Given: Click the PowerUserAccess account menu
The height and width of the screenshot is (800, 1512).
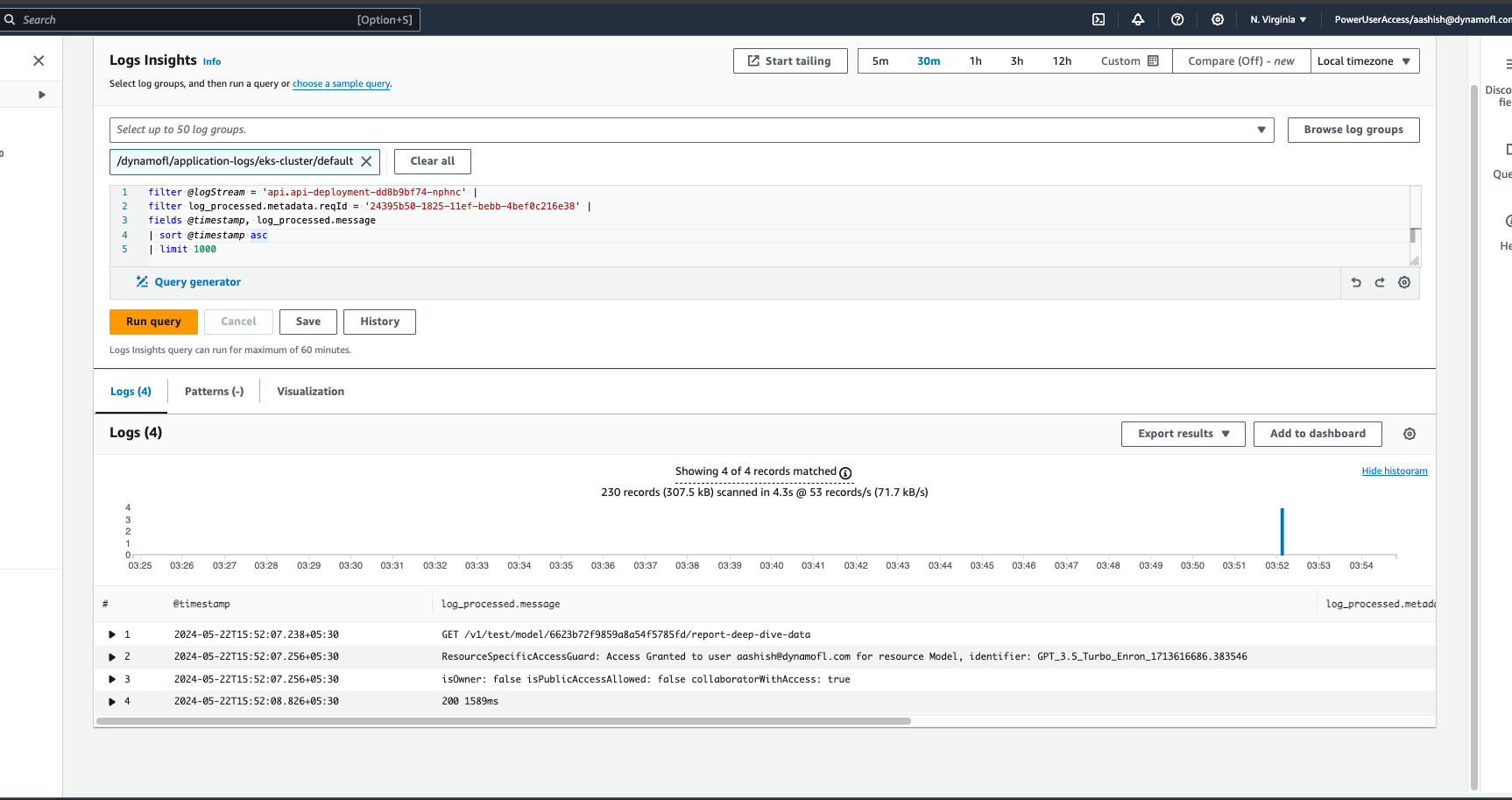Looking at the screenshot, I should click(x=1423, y=19).
